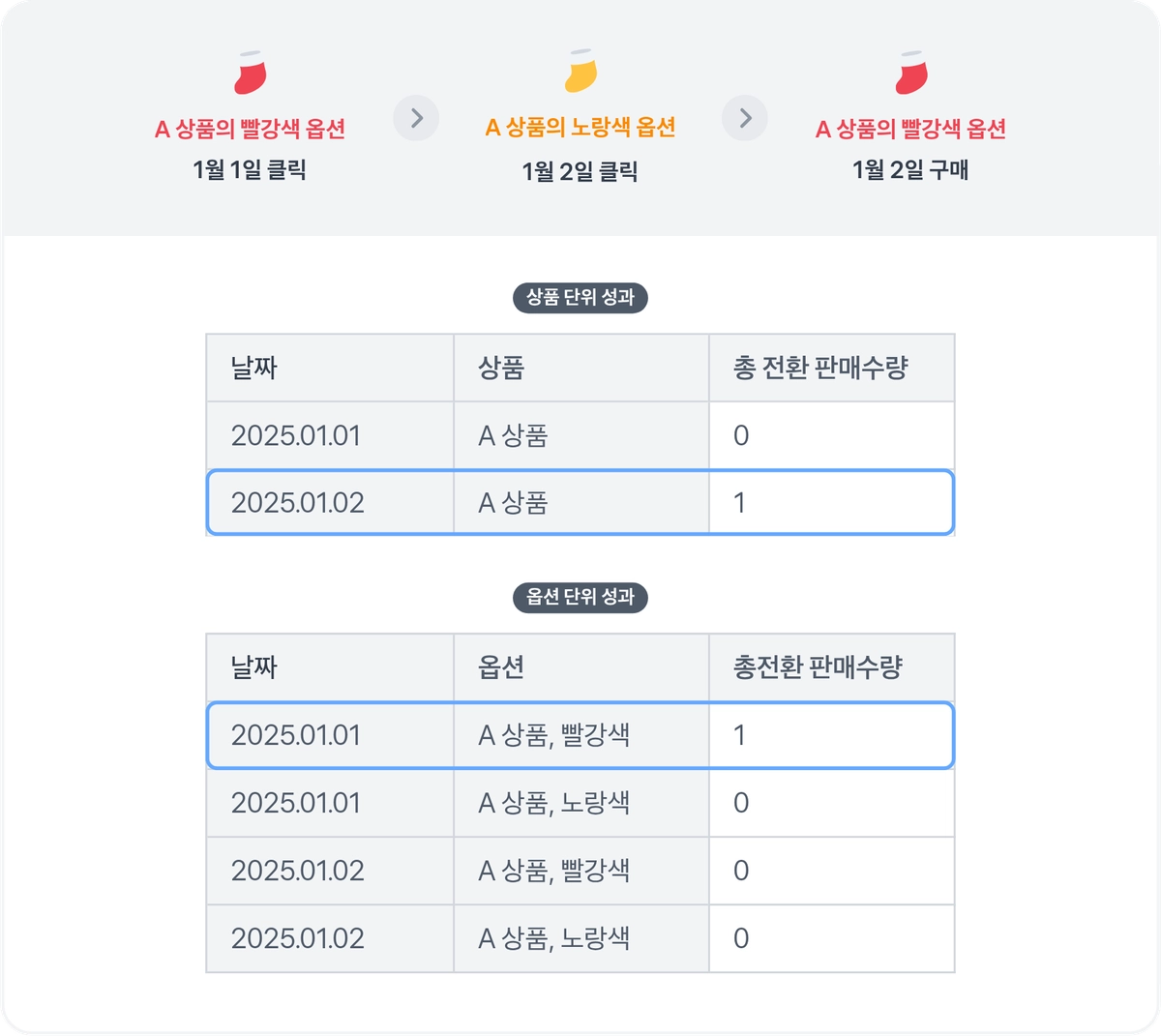
Task: Click the 1월 2일 클릭 text
Action: (580, 171)
